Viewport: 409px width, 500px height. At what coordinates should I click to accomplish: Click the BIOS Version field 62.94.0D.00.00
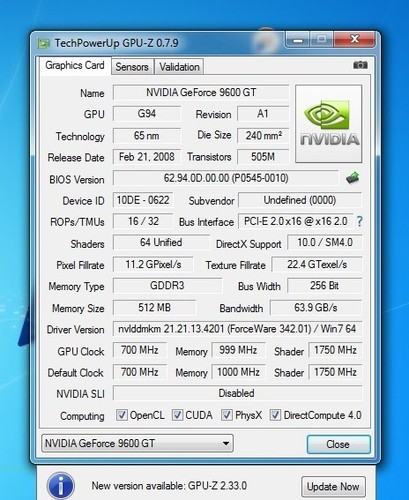pos(226,178)
